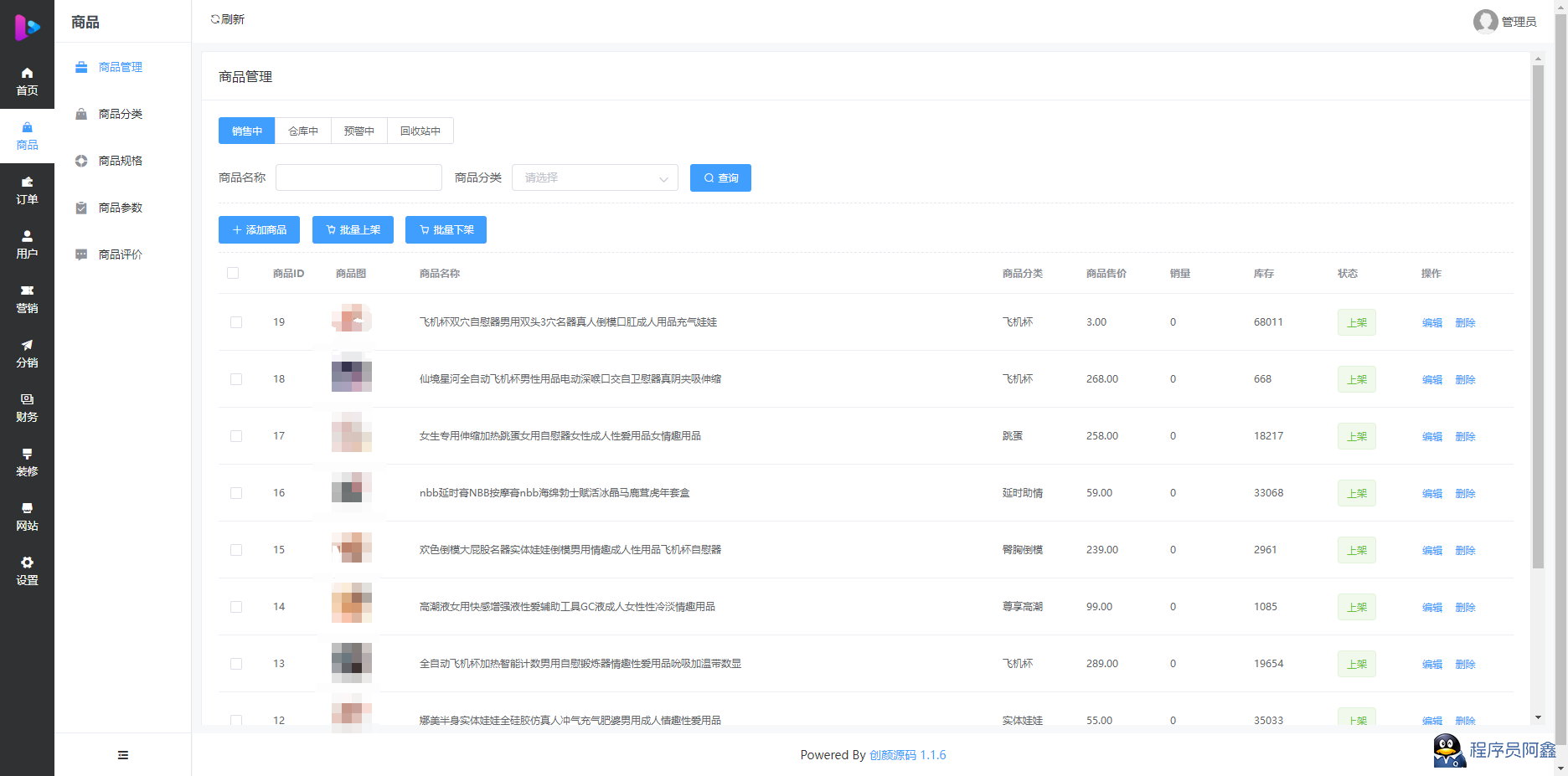Open the 订单 orders section icon

[27, 182]
